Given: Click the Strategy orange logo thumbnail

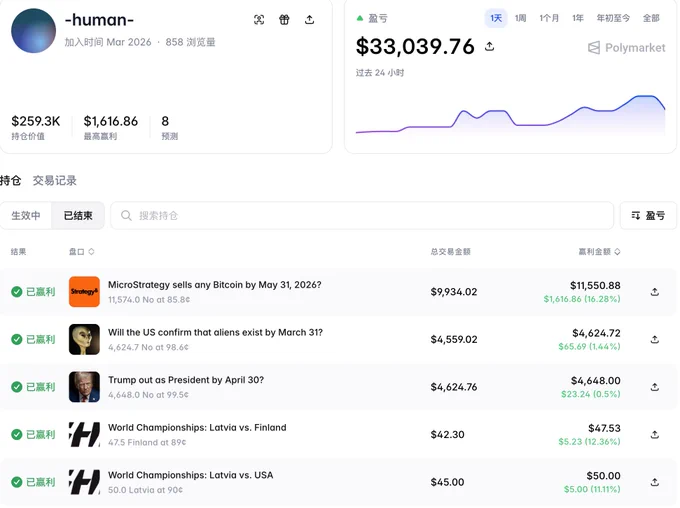Looking at the screenshot, I should click(x=84, y=292).
